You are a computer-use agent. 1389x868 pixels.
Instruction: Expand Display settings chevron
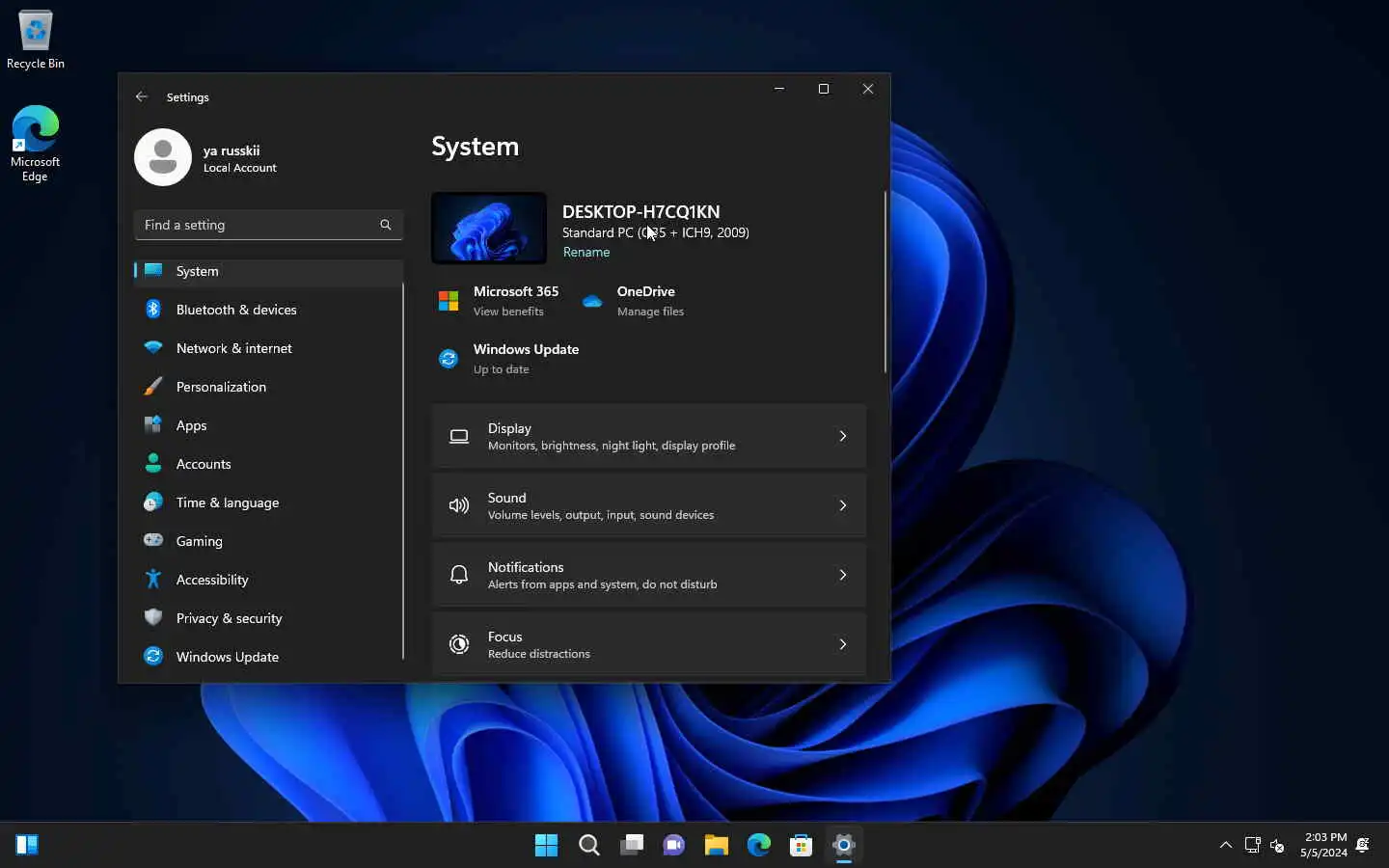click(843, 436)
